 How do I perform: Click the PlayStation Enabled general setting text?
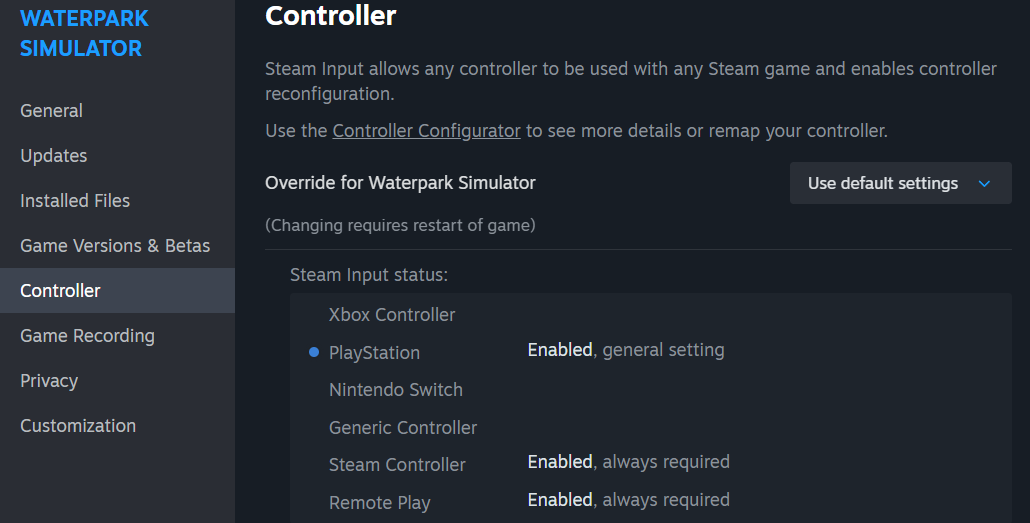tap(625, 350)
